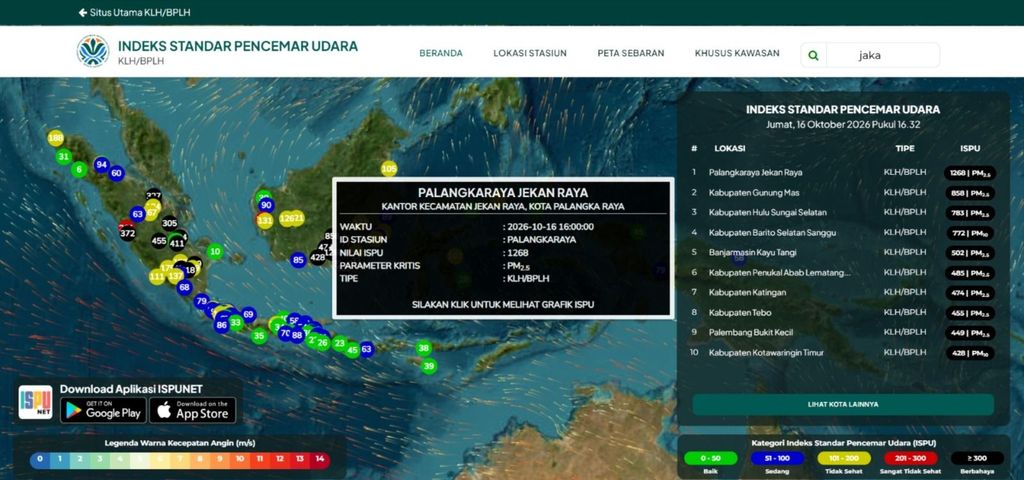The width and height of the screenshot is (1024, 480).
Task: Open the black 428 marker
Action: point(317,257)
